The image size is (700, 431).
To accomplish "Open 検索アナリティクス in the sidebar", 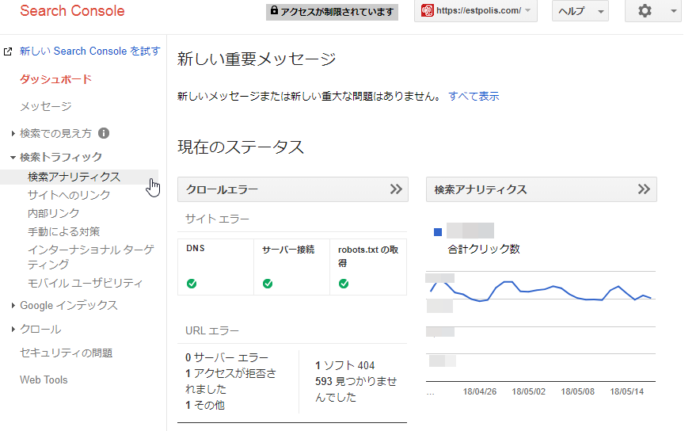I will tap(74, 177).
